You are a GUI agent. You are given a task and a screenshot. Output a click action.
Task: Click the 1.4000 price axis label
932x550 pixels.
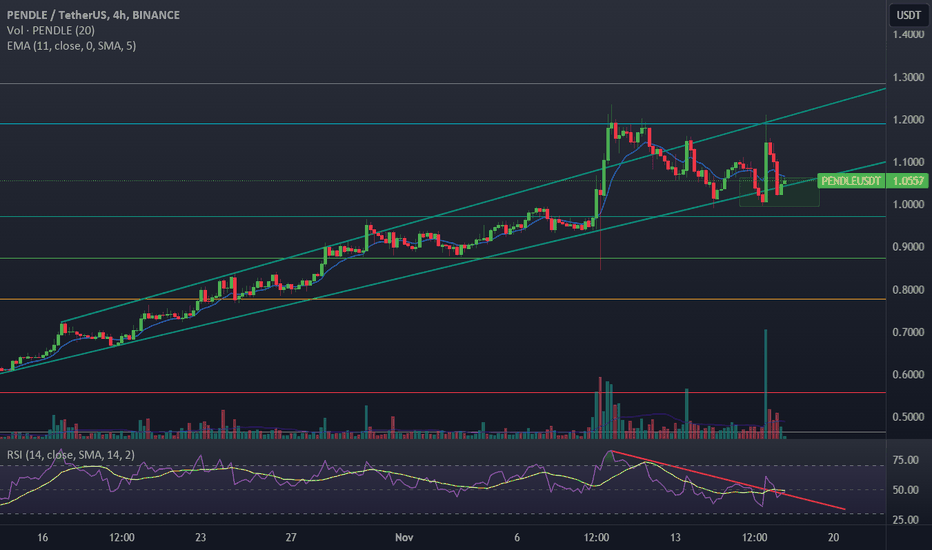point(908,34)
